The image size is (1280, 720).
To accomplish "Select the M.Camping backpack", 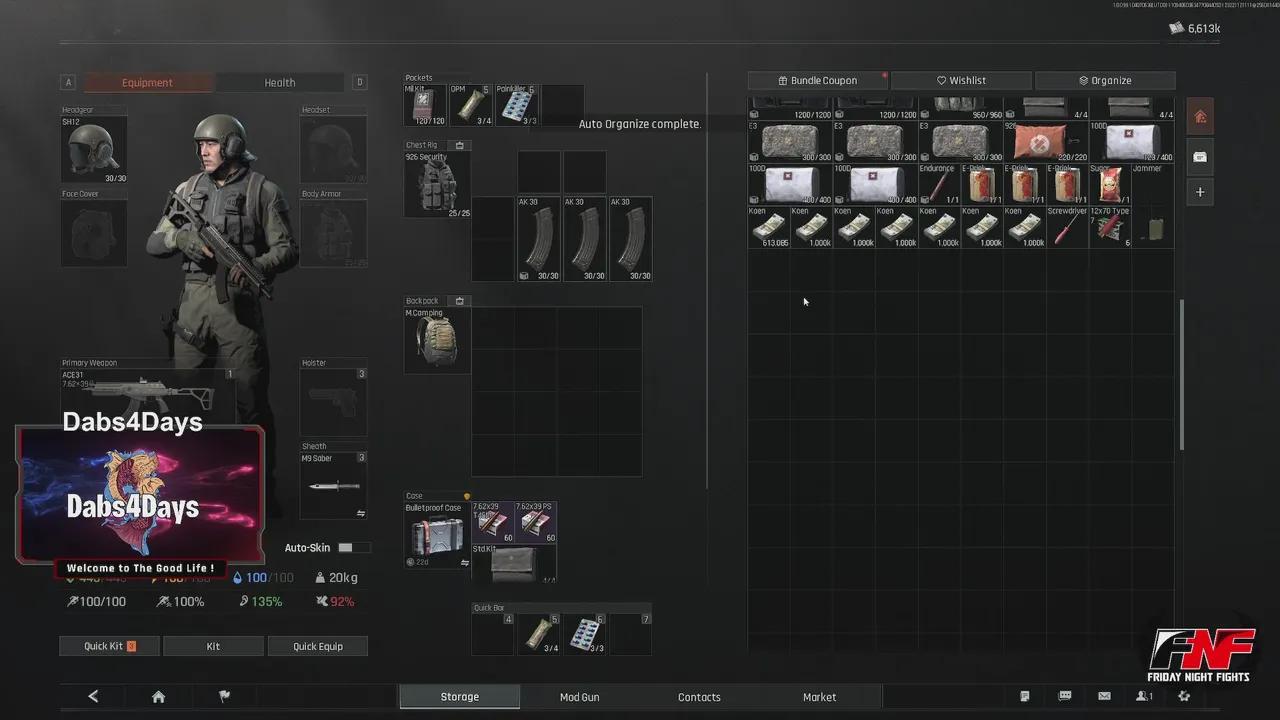I will [437, 341].
